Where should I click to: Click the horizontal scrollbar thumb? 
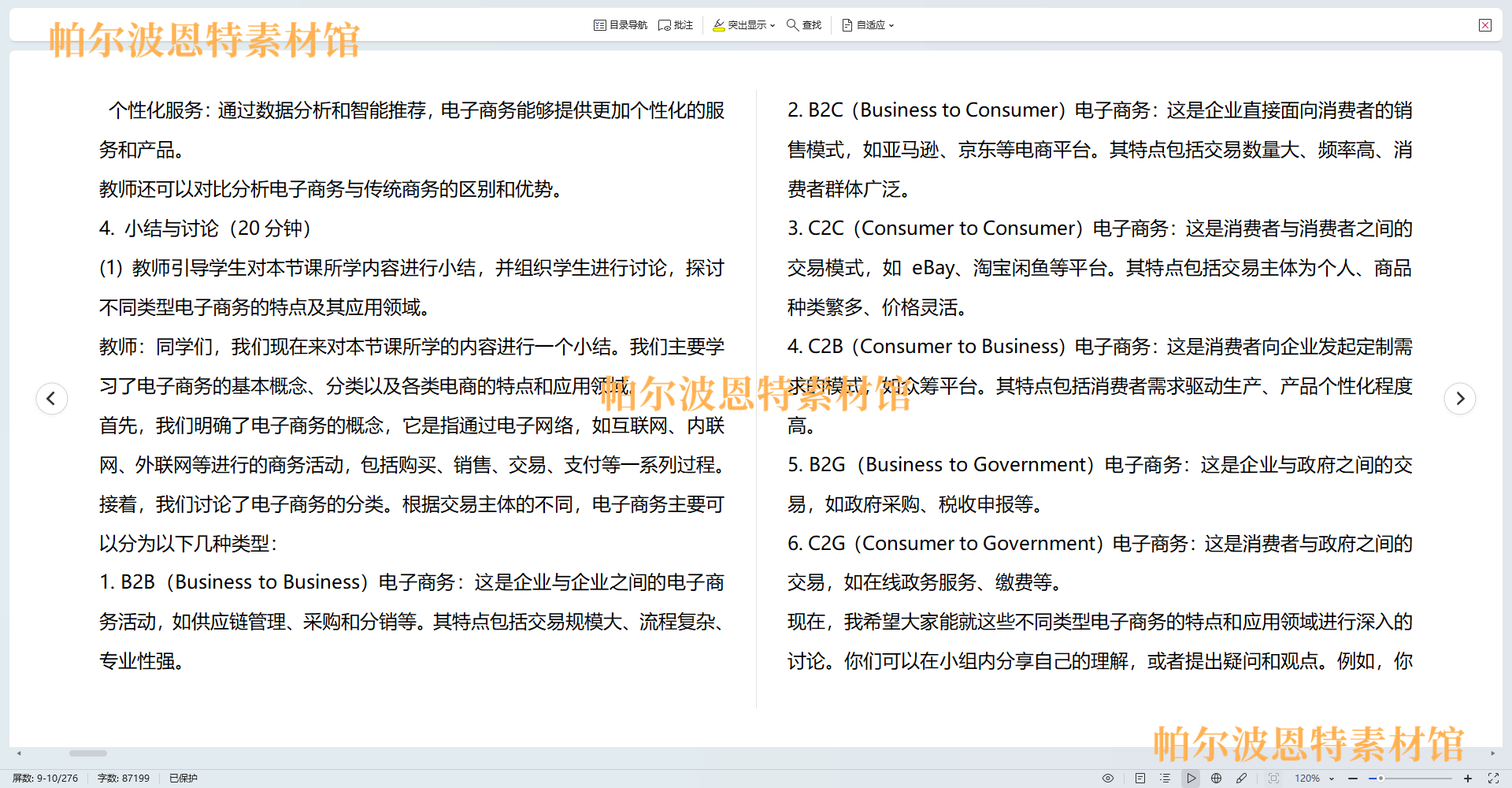(x=88, y=753)
